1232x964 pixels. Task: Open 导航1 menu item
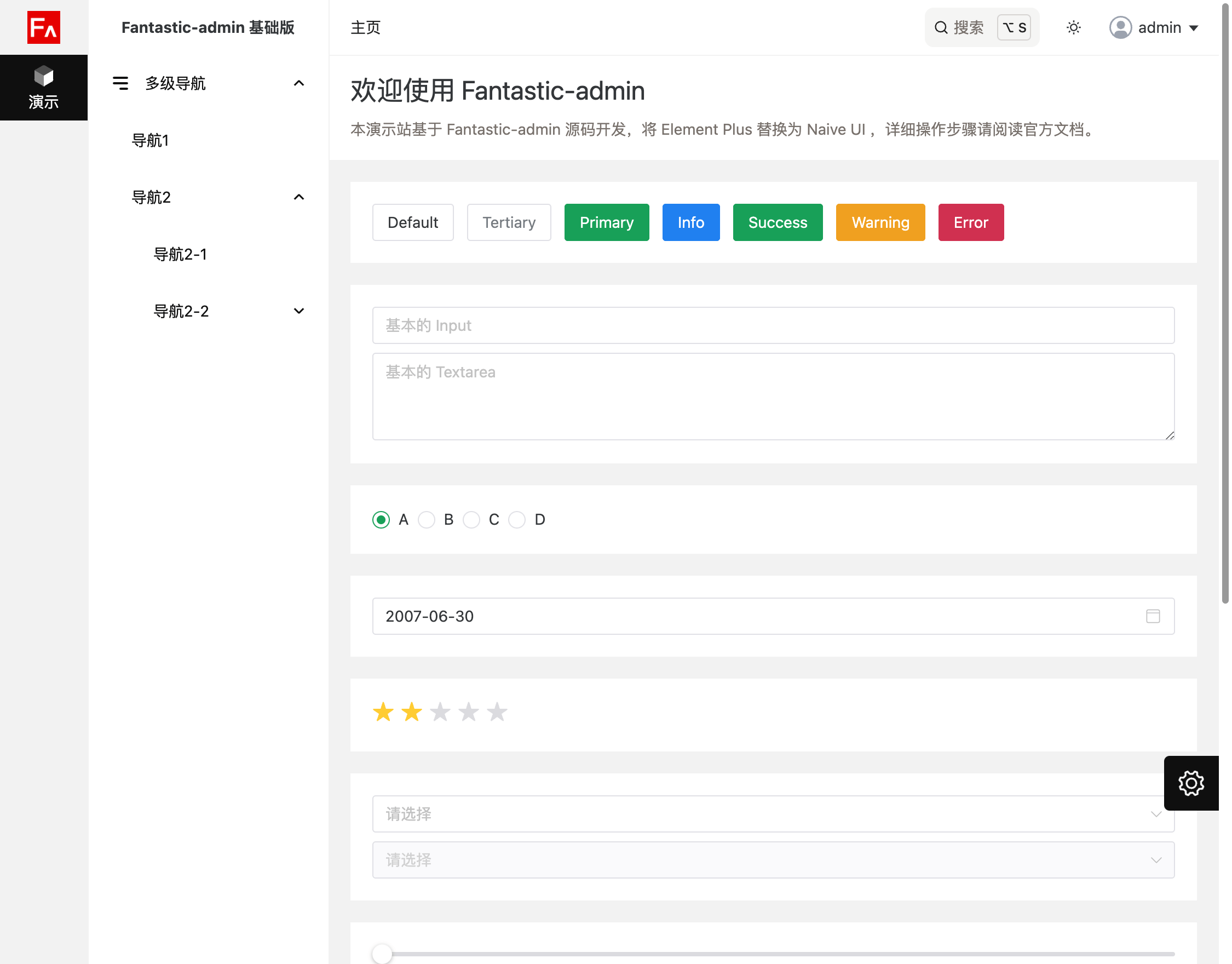click(151, 141)
